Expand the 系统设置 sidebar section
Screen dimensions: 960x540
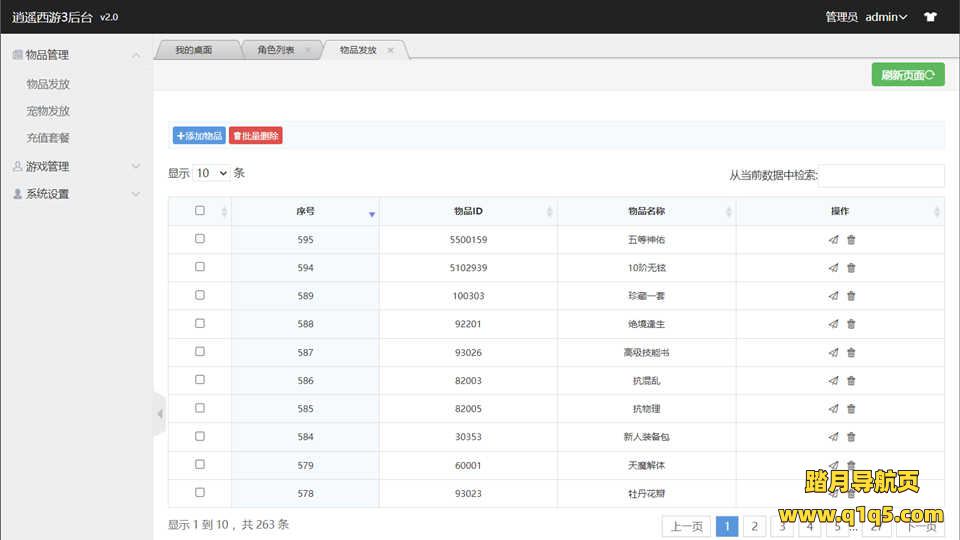[x=77, y=193]
